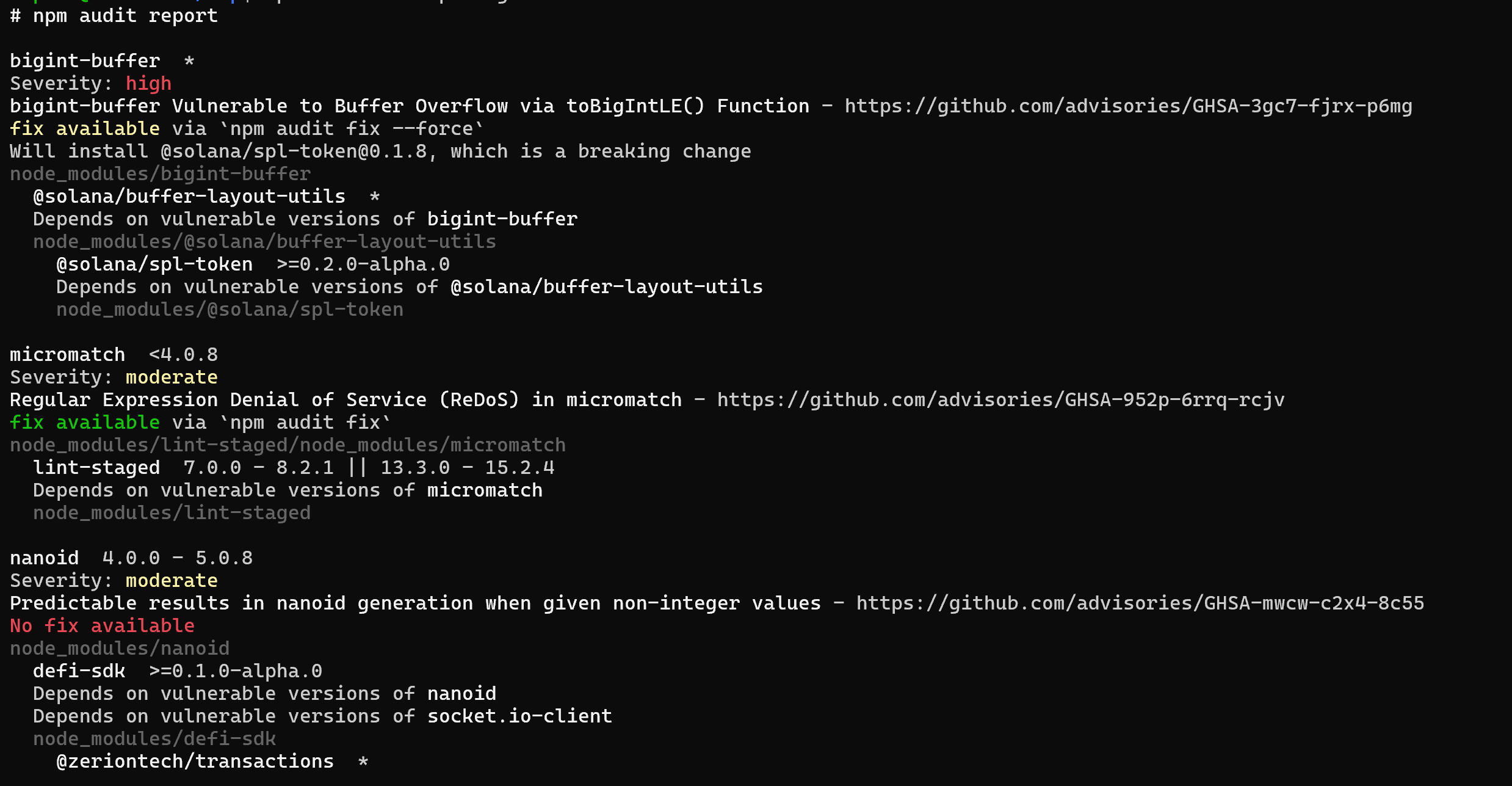Click the "micromatch <4.0.8" package heading
Image resolution: width=1512 pixels, height=786 pixels.
click(x=114, y=355)
